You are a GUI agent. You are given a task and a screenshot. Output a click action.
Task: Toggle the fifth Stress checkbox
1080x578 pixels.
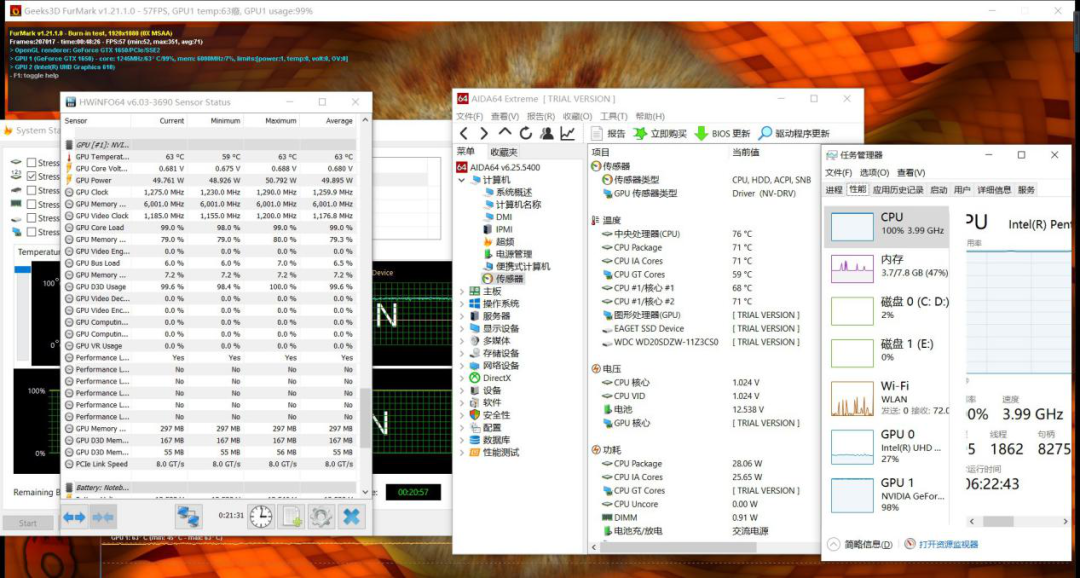click(32, 218)
